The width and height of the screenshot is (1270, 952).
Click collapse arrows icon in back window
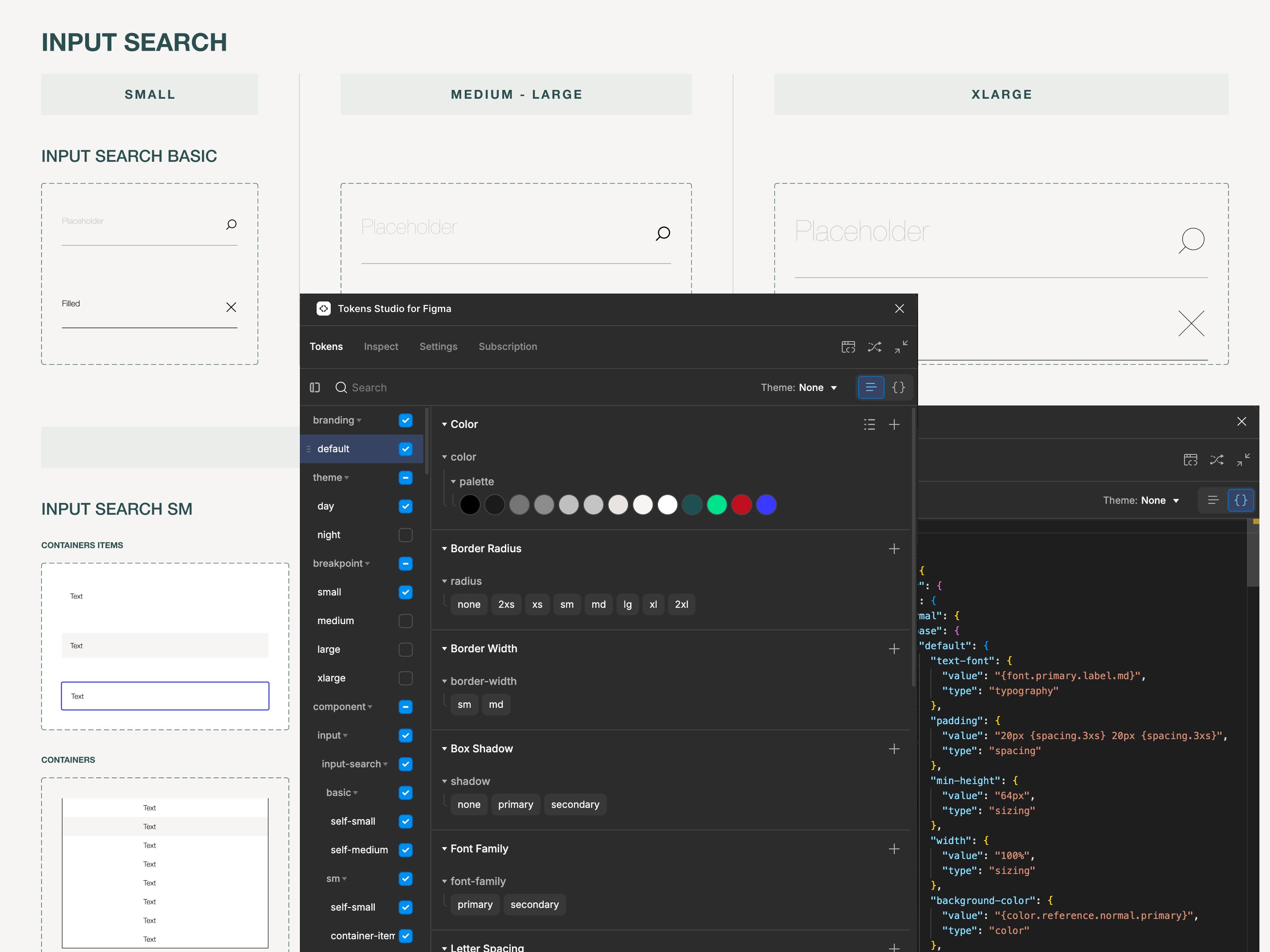click(x=1243, y=460)
